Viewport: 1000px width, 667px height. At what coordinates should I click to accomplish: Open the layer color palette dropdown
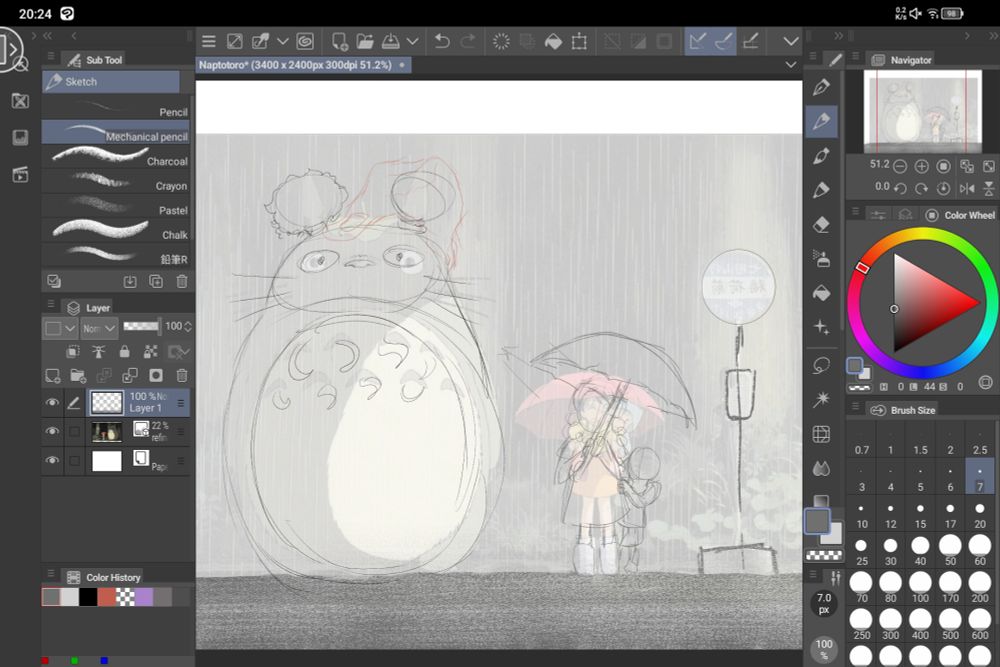click(59, 328)
